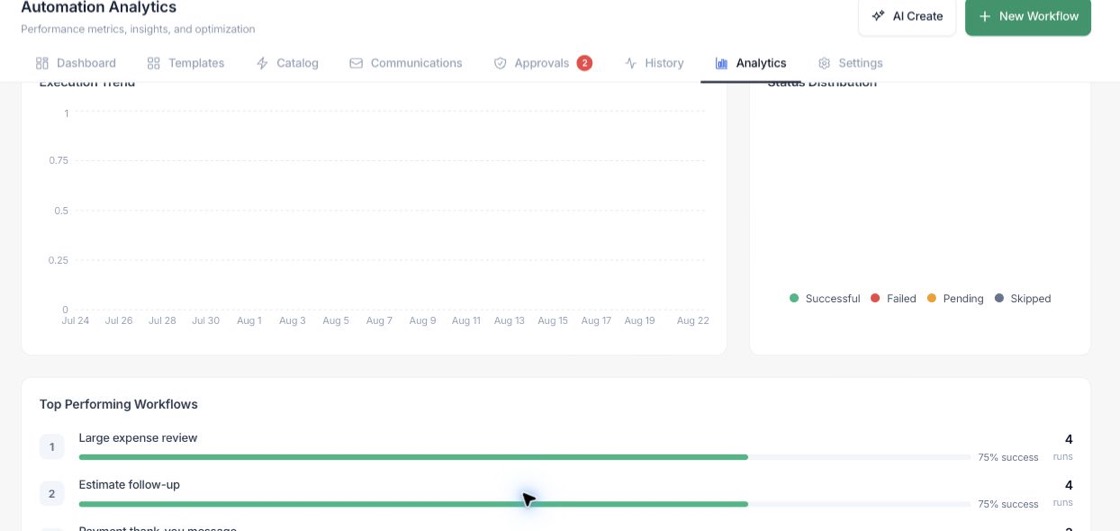
Task: Click the Aug 11 axis label
Action: tap(466, 321)
